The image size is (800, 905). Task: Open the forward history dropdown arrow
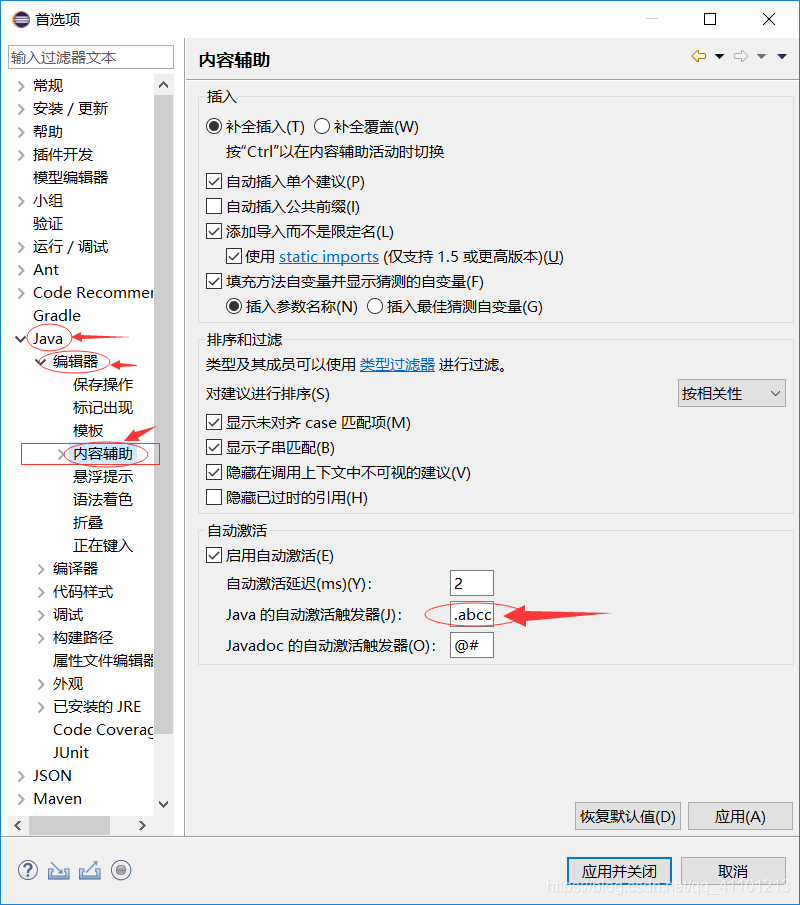pos(761,57)
